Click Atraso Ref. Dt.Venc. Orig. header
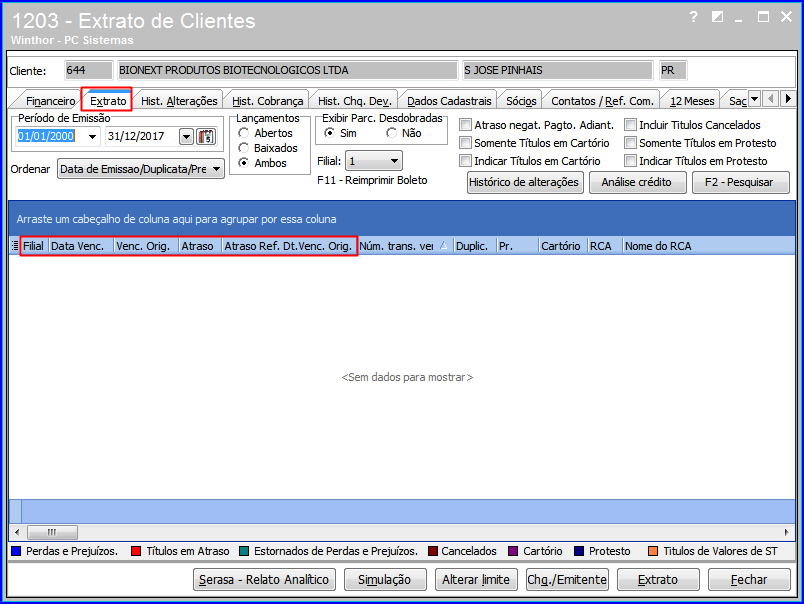Screen dimensions: 804x604 (x=289, y=246)
